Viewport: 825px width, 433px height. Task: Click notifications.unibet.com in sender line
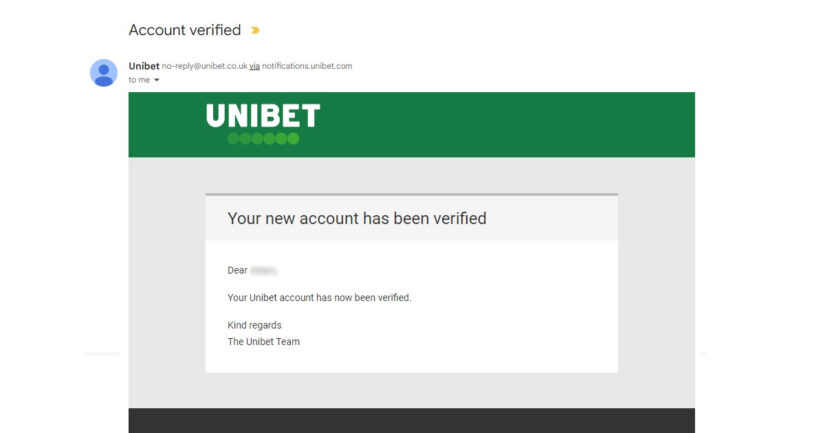coord(307,66)
